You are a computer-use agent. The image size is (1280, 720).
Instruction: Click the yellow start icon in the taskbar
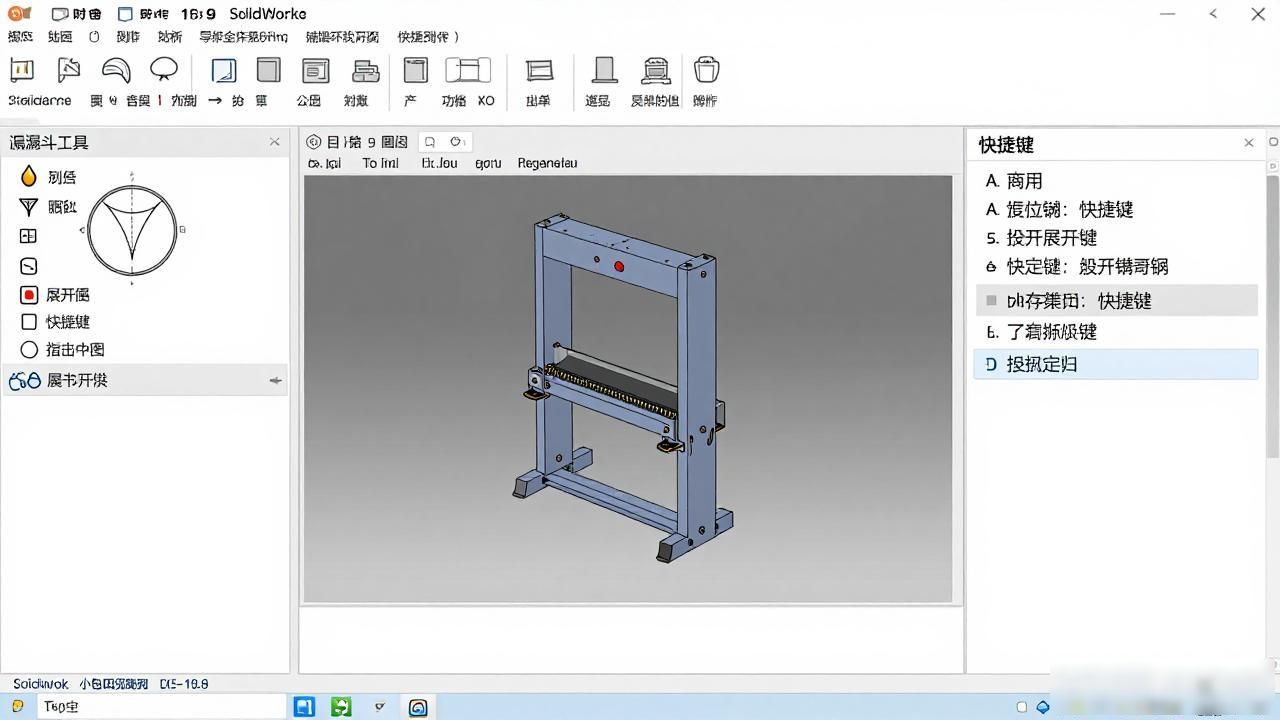point(18,706)
